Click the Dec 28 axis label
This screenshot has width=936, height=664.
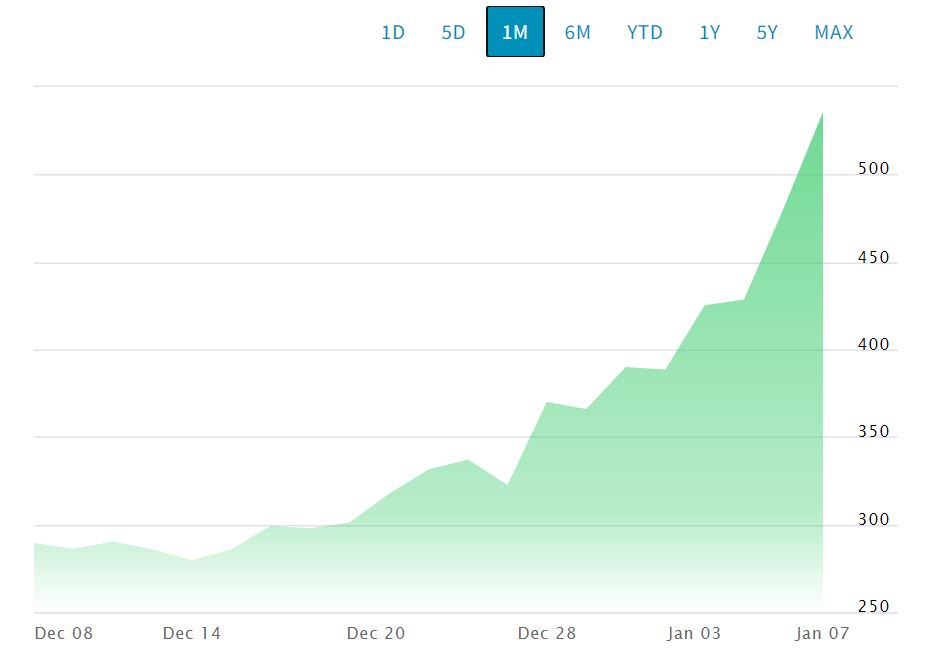pyautogui.click(x=547, y=633)
